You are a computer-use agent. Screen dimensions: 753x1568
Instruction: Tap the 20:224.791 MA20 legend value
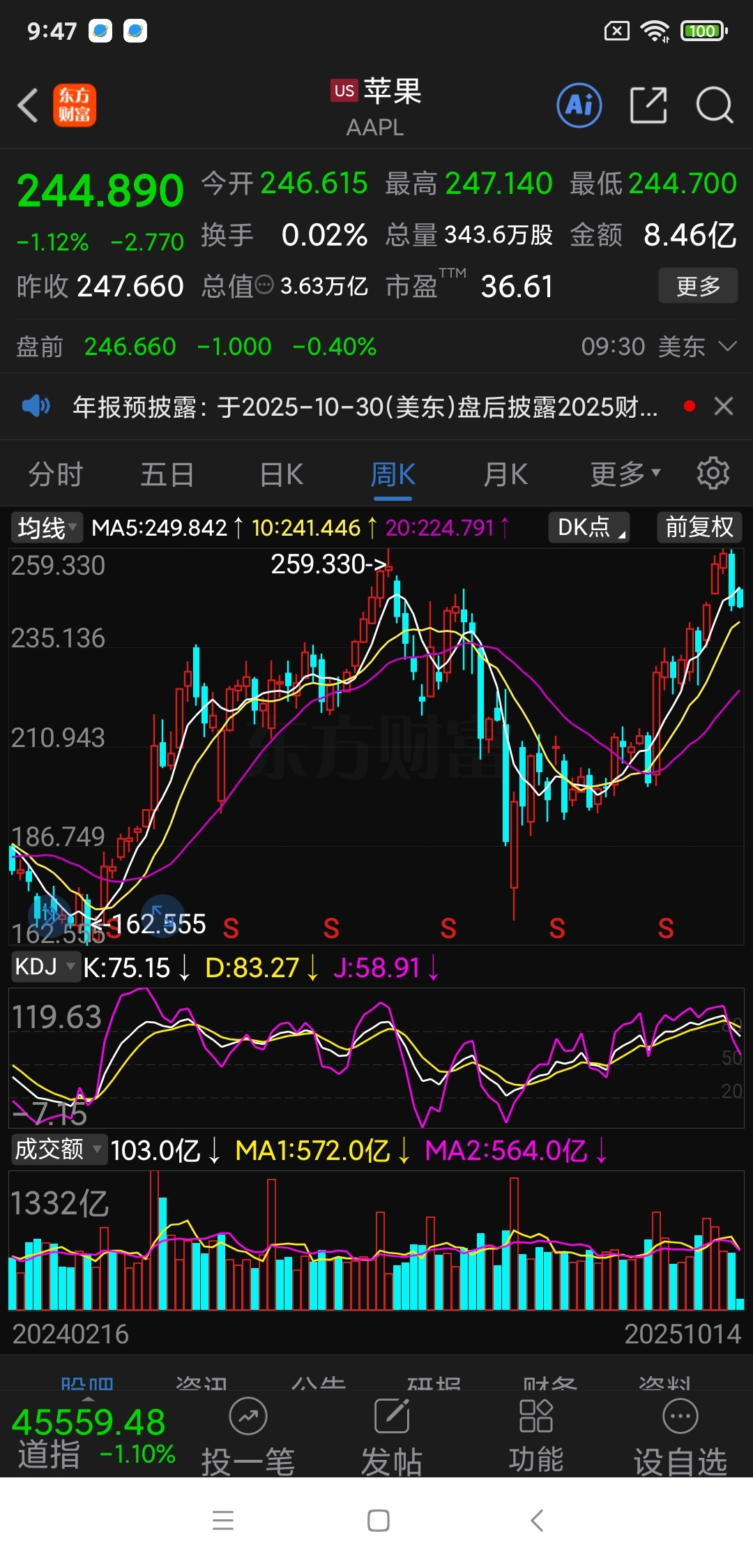[440, 527]
